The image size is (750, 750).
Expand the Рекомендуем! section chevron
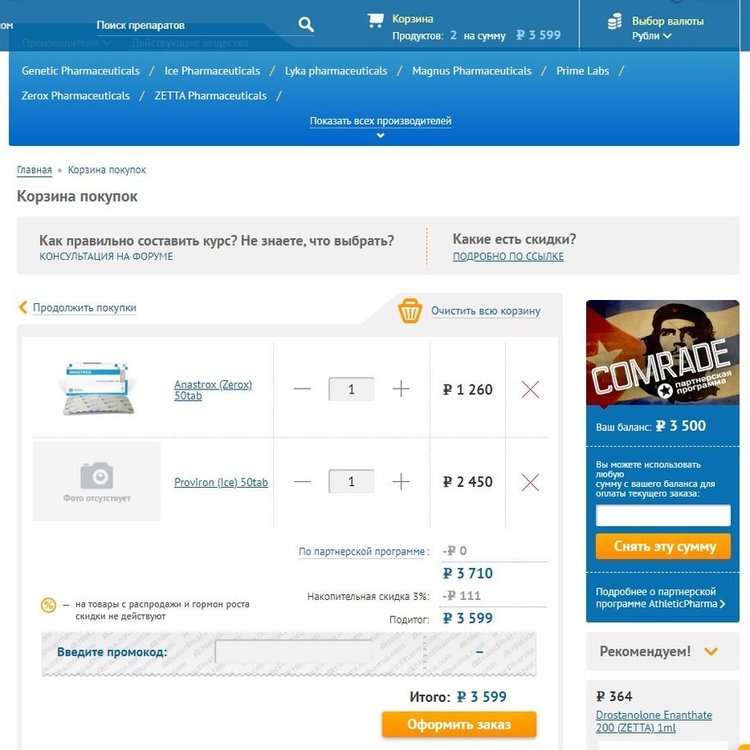(x=711, y=651)
